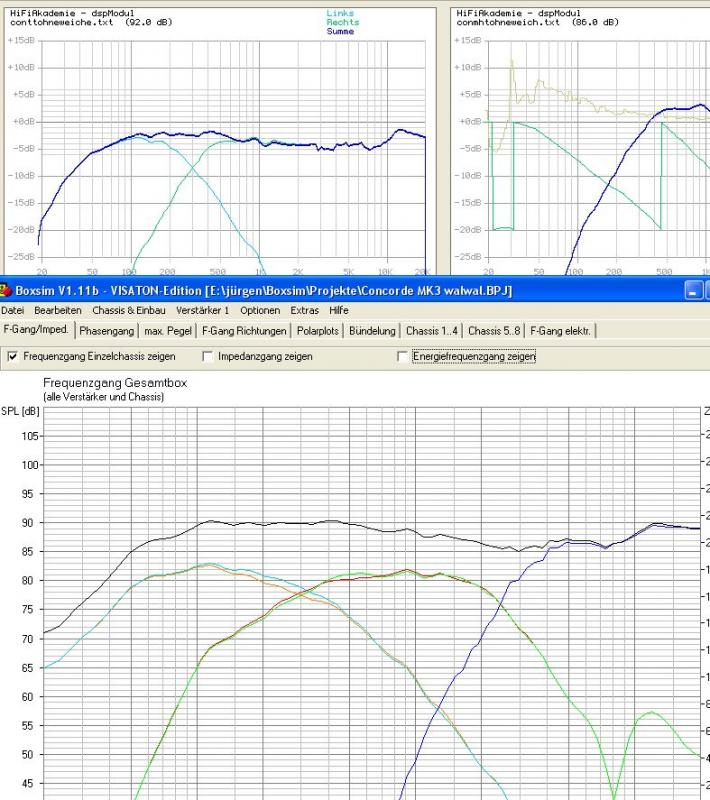Image resolution: width=710 pixels, height=800 pixels.
Task: Select the F-Gang/Imped. tab
Action: click(36, 330)
